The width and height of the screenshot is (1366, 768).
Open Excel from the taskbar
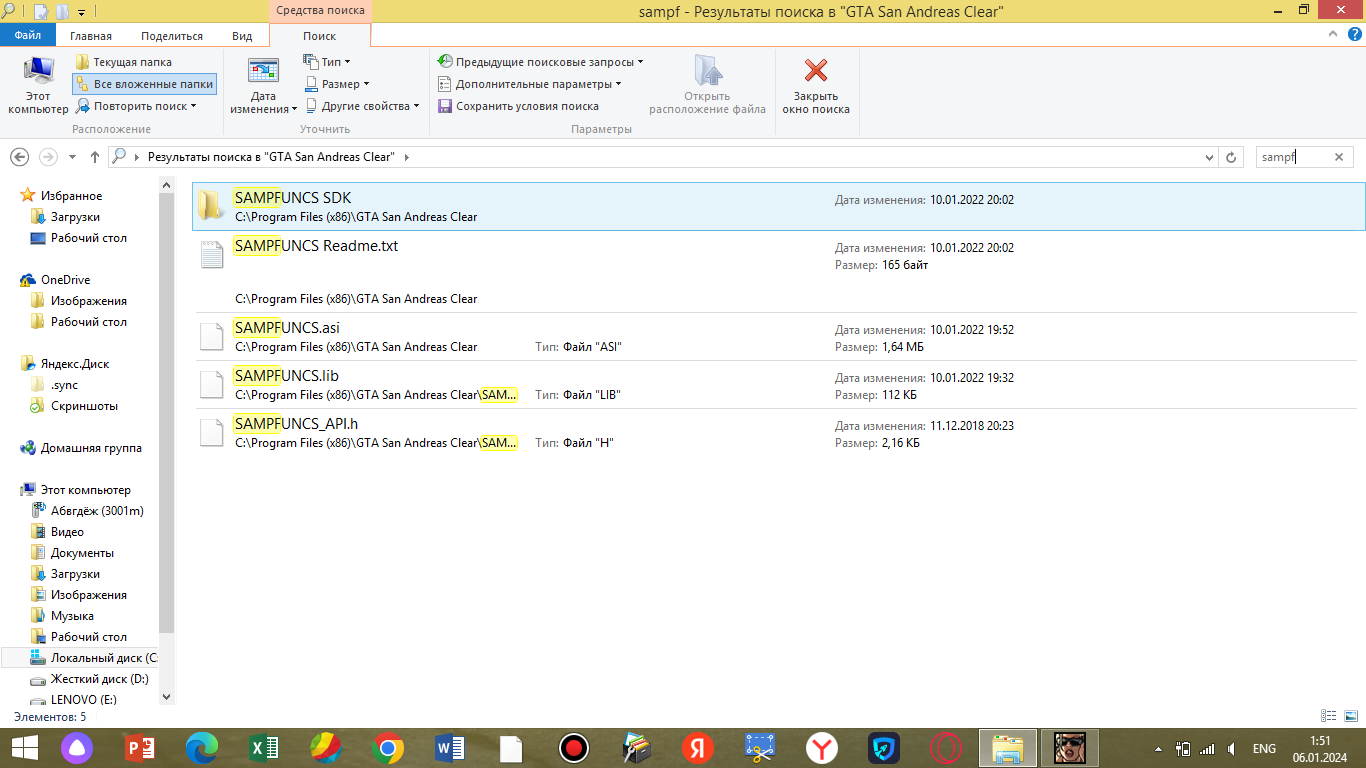(264, 748)
